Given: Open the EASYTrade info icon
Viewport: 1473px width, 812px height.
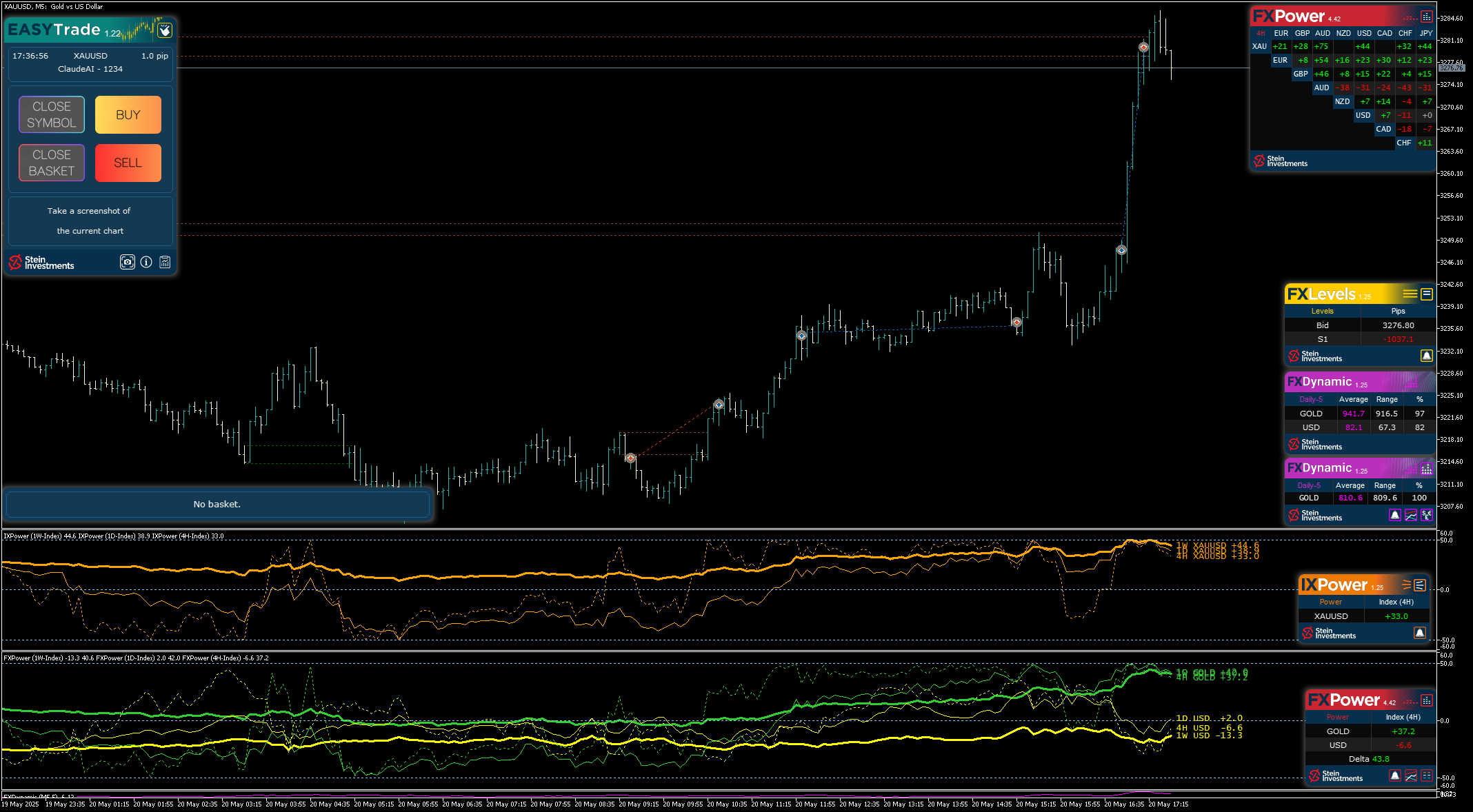Looking at the screenshot, I should pos(146,262).
